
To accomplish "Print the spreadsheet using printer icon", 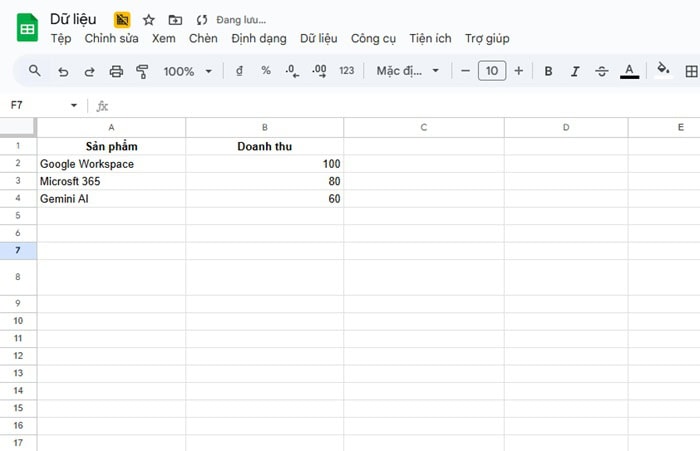I will pos(116,71).
